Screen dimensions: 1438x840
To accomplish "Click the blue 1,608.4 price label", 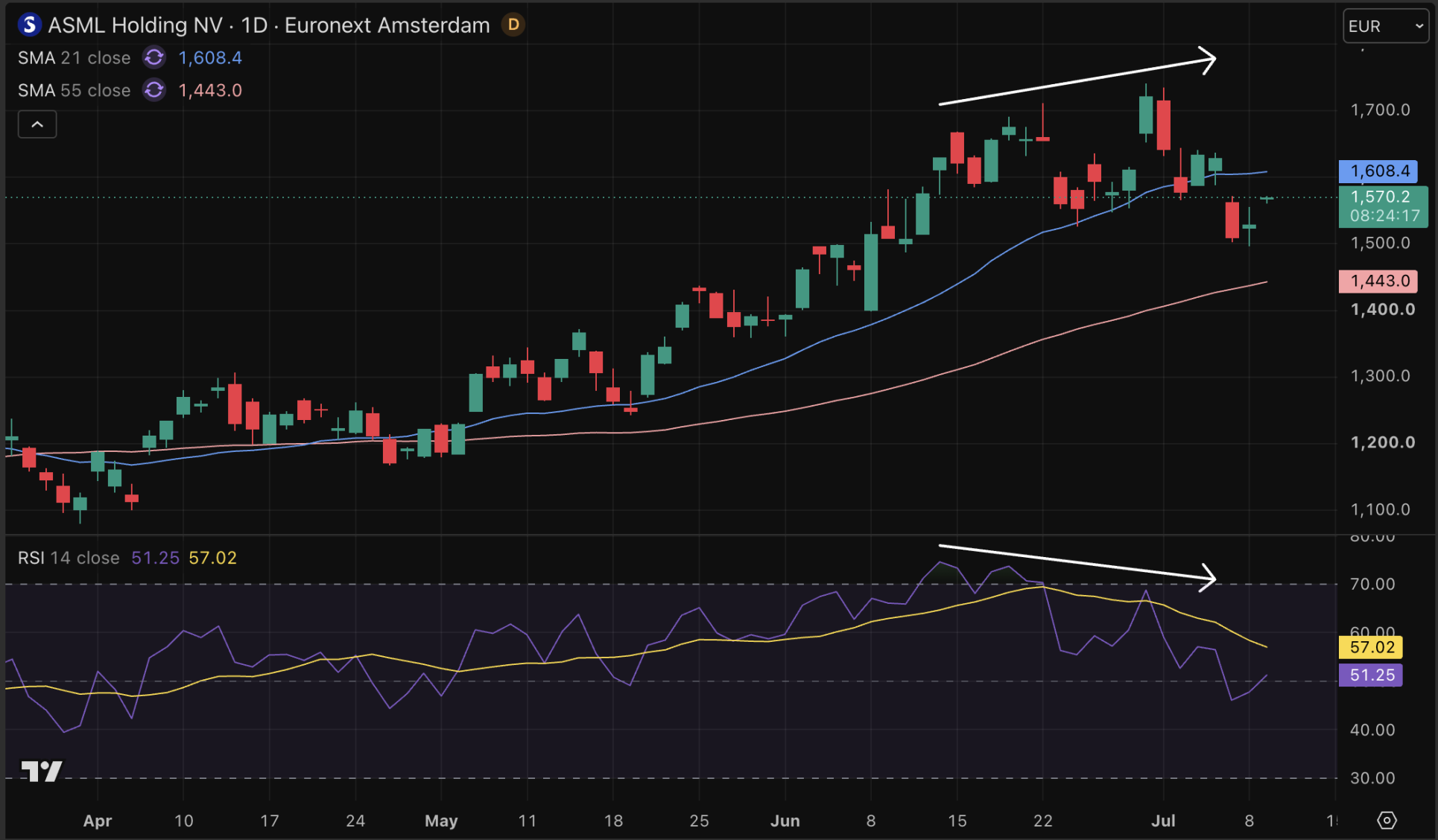I will (x=1378, y=171).
